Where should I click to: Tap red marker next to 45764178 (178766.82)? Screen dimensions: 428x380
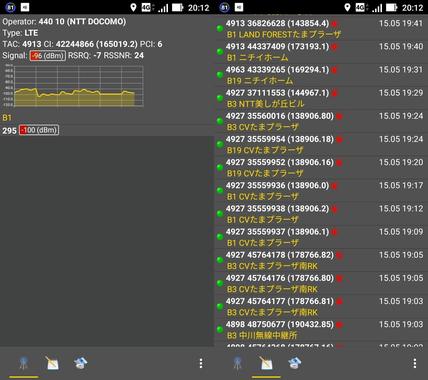pos(339,256)
